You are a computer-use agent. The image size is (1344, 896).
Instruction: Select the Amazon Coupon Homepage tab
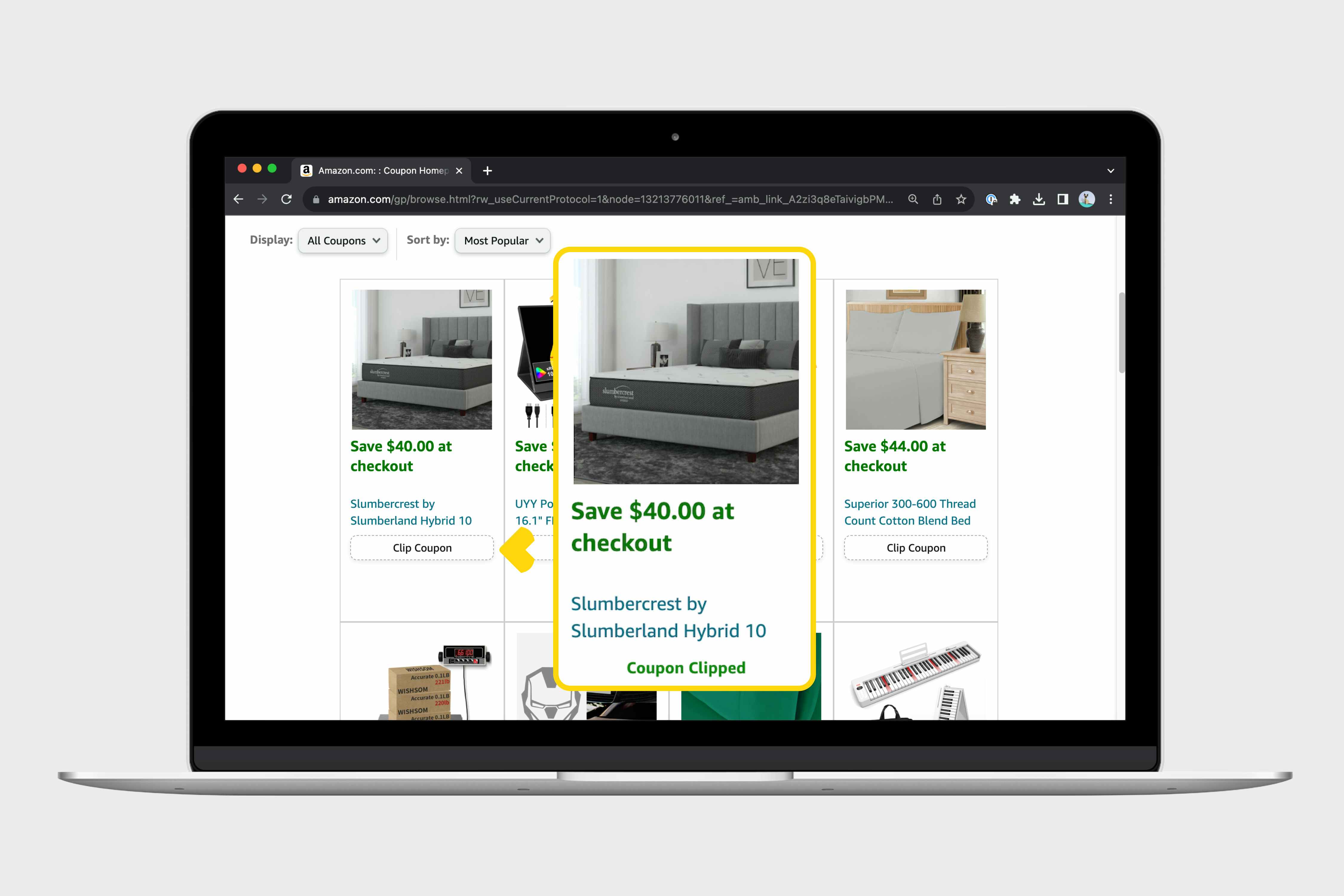pos(377,171)
